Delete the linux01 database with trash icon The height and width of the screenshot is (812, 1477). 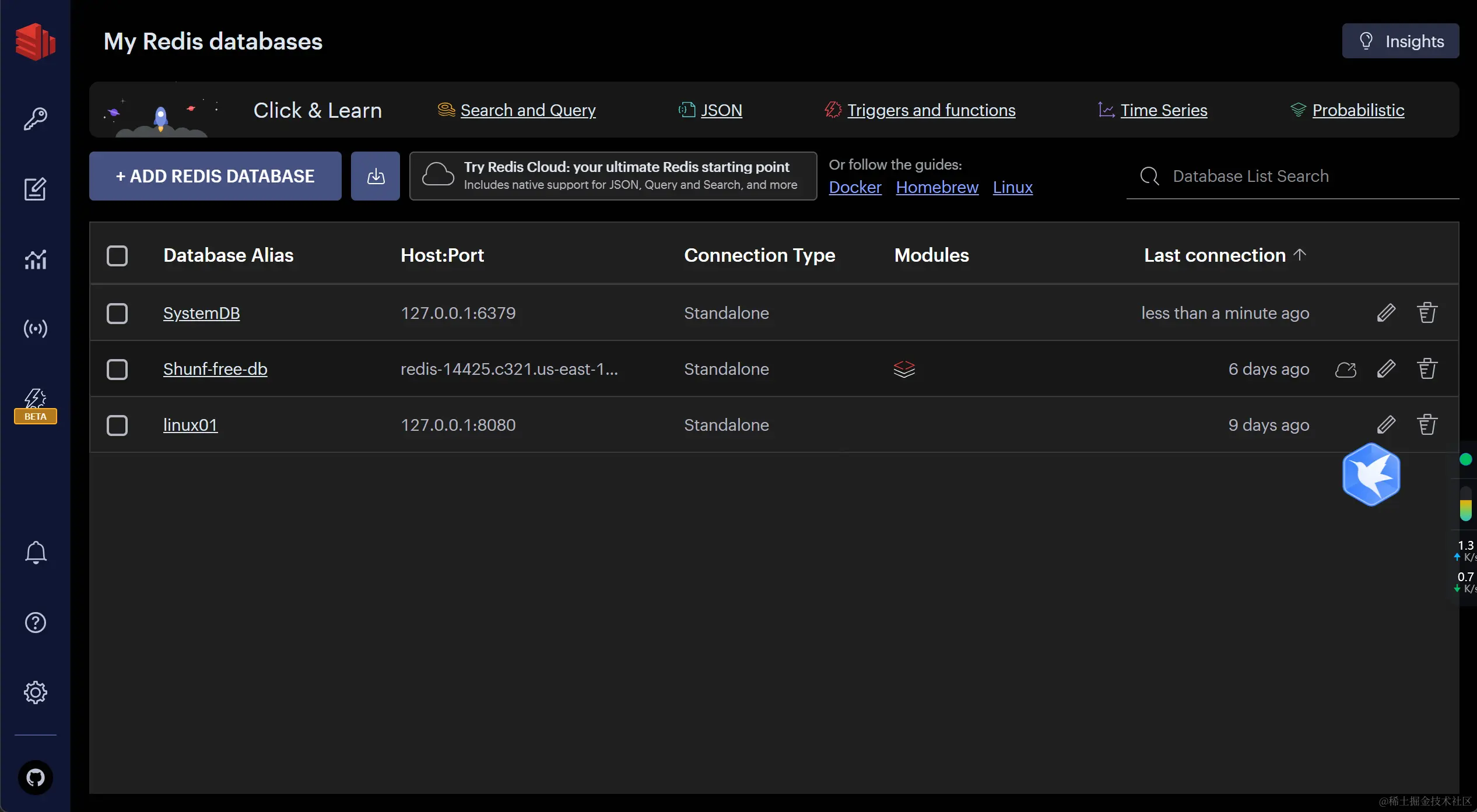(x=1427, y=425)
